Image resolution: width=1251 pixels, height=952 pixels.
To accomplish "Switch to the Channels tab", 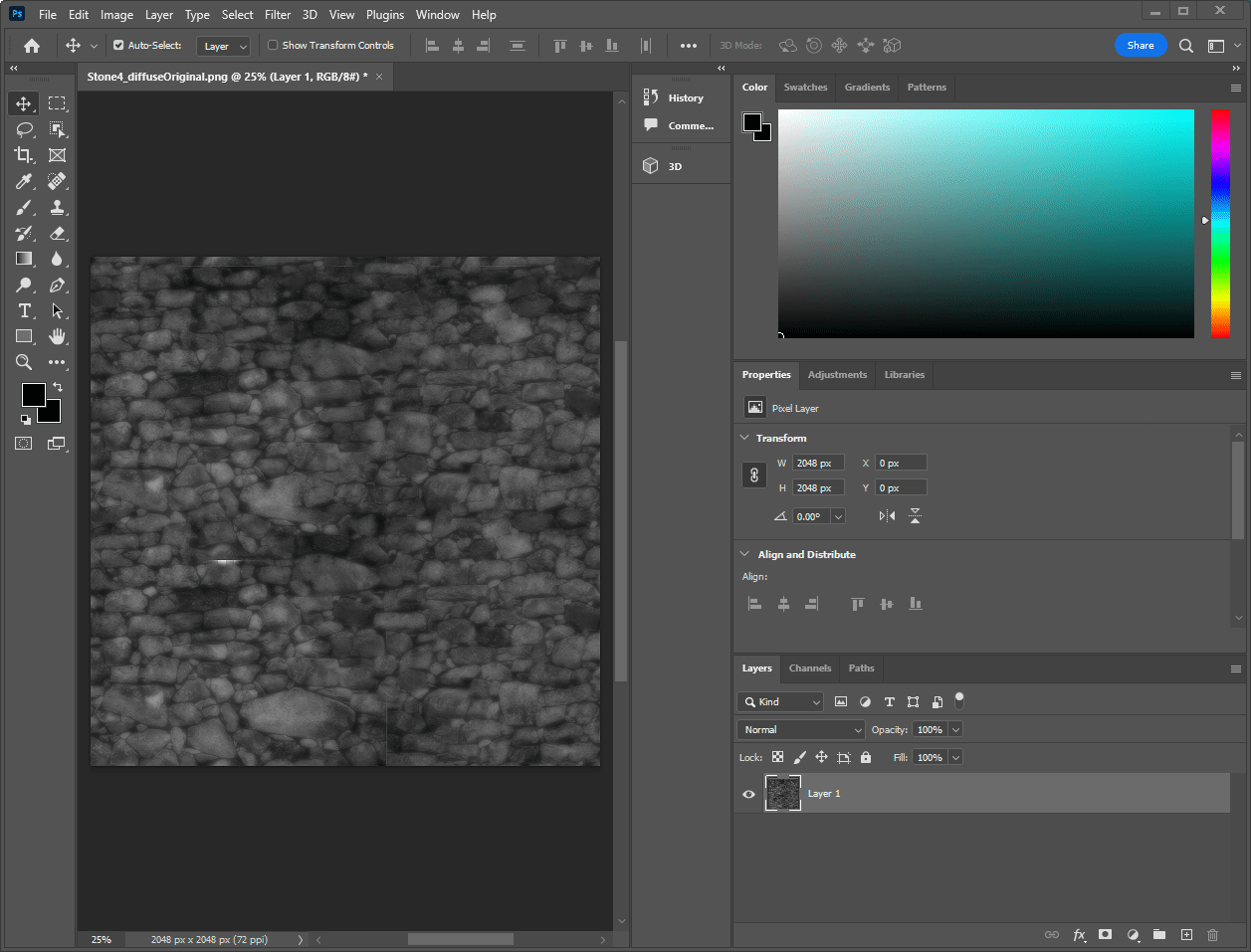I will tap(809, 667).
